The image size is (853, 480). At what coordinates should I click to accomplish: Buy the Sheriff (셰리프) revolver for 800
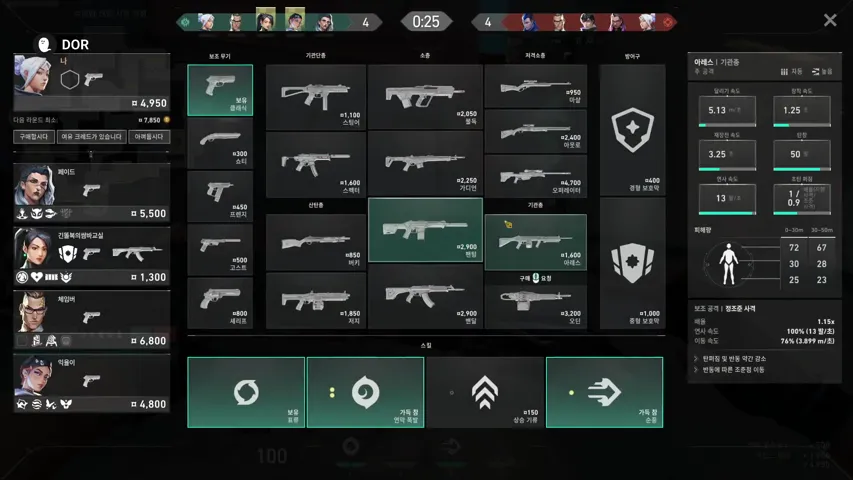[220, 303]
